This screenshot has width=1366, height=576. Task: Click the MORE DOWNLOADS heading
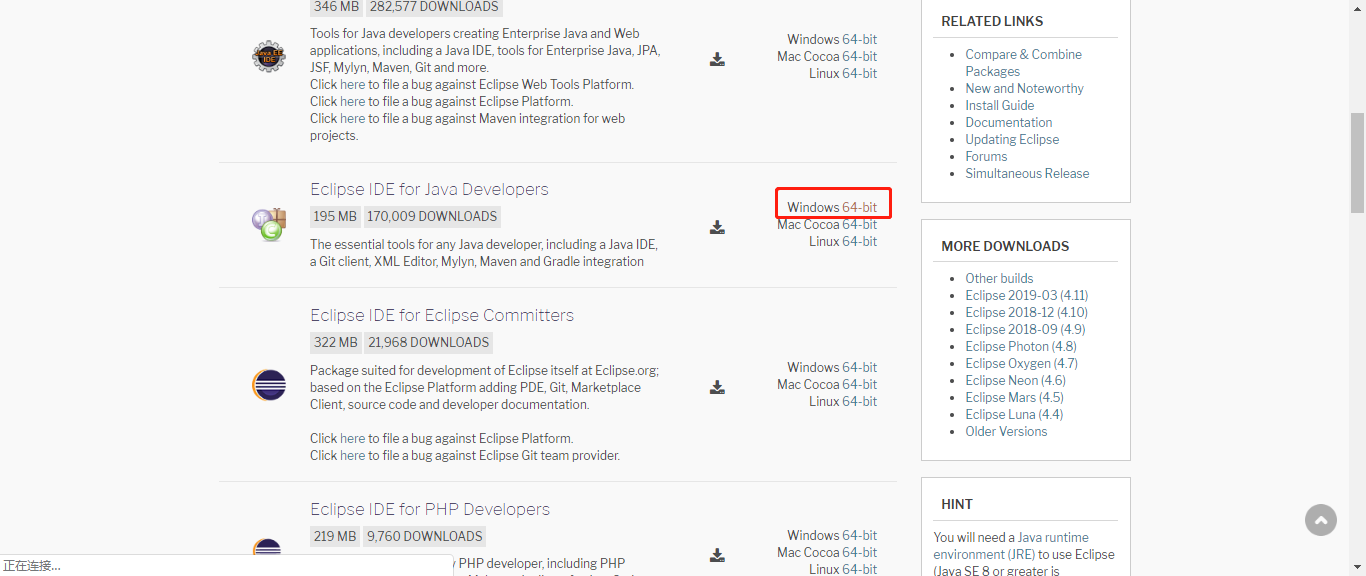point(1005,246)
